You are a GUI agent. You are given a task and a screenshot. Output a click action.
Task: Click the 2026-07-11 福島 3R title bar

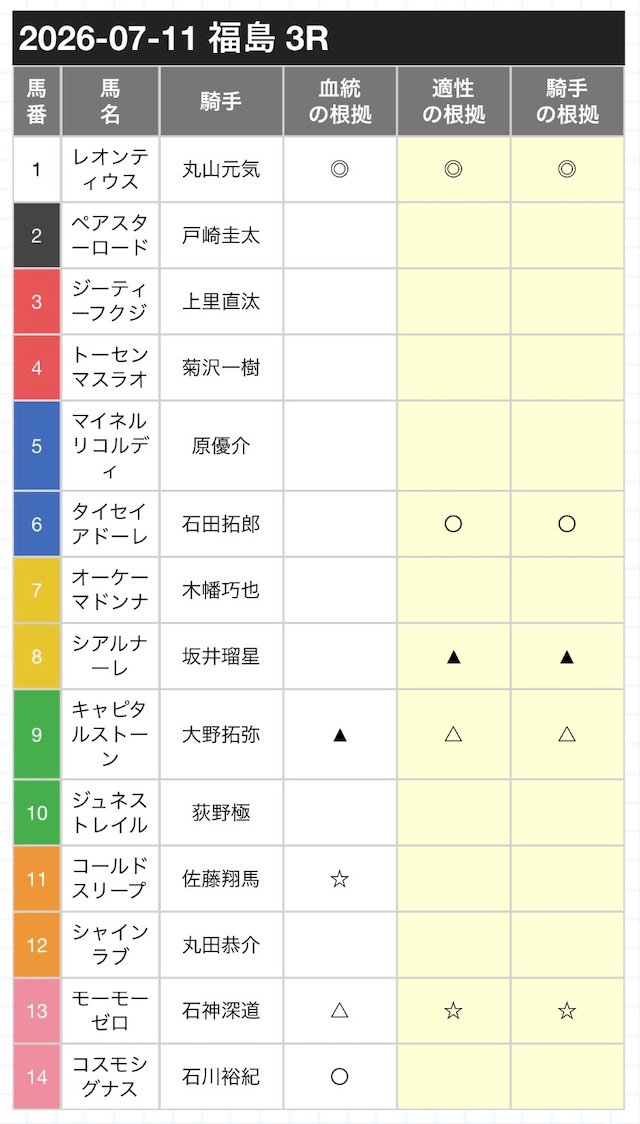pos(319,39)
